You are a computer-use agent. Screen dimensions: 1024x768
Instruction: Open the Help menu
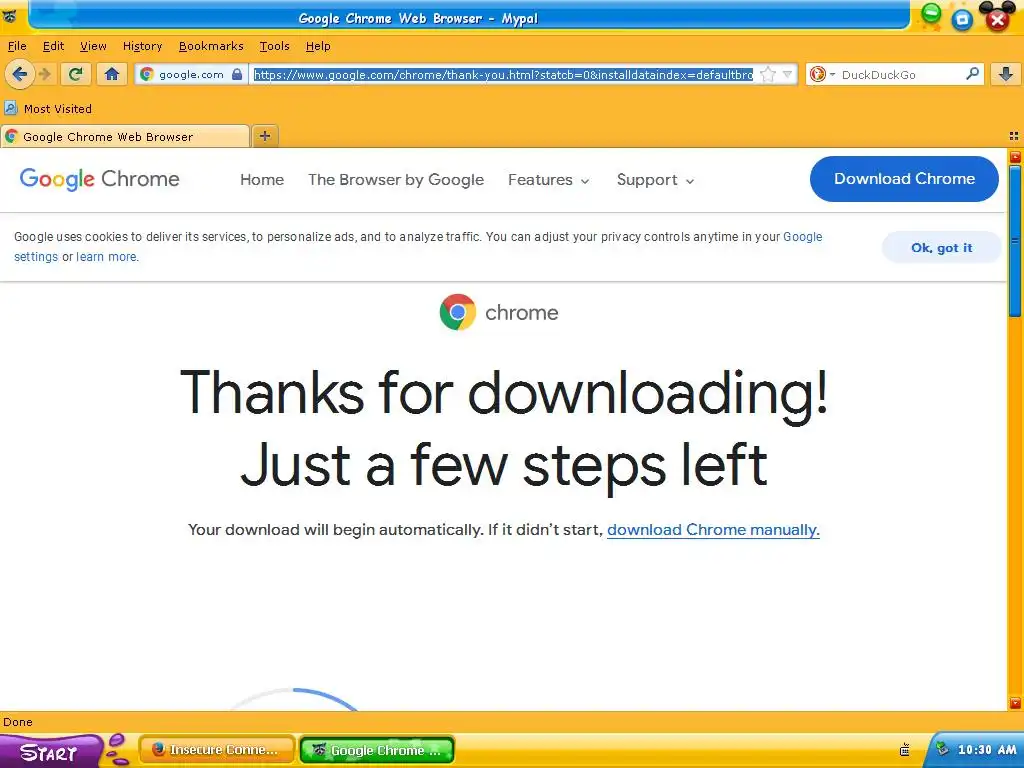(x=318, y=46)
